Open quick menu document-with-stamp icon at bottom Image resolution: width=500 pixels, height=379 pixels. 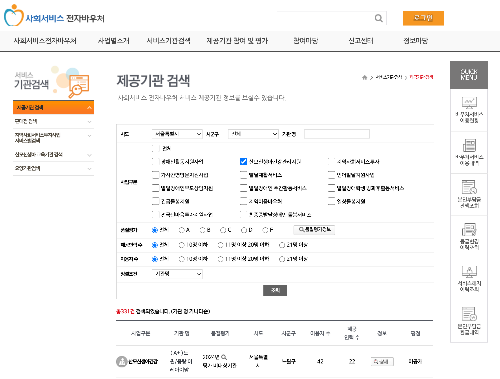469,314
